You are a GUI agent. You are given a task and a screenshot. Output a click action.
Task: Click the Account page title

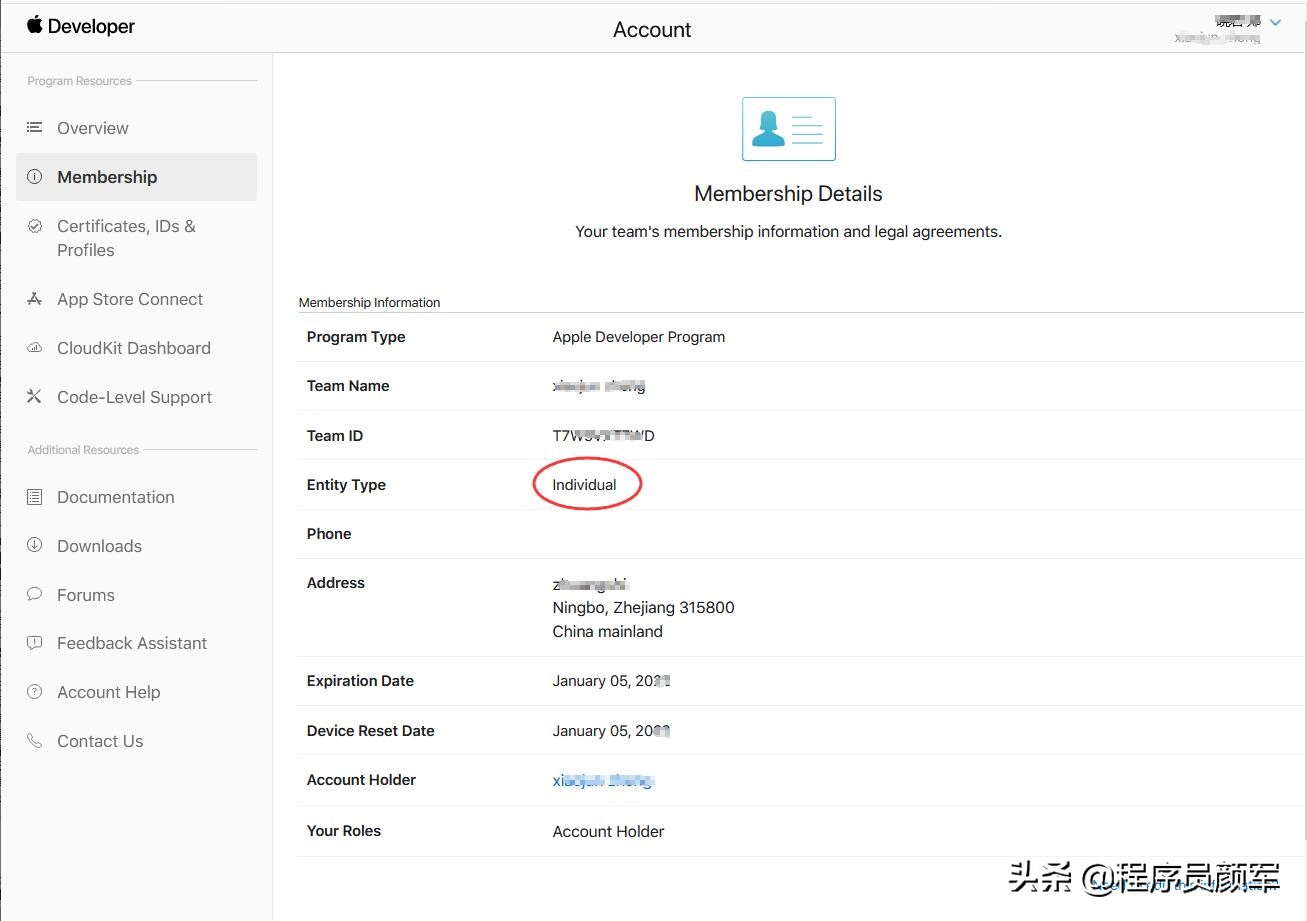[x=652, y=30]
